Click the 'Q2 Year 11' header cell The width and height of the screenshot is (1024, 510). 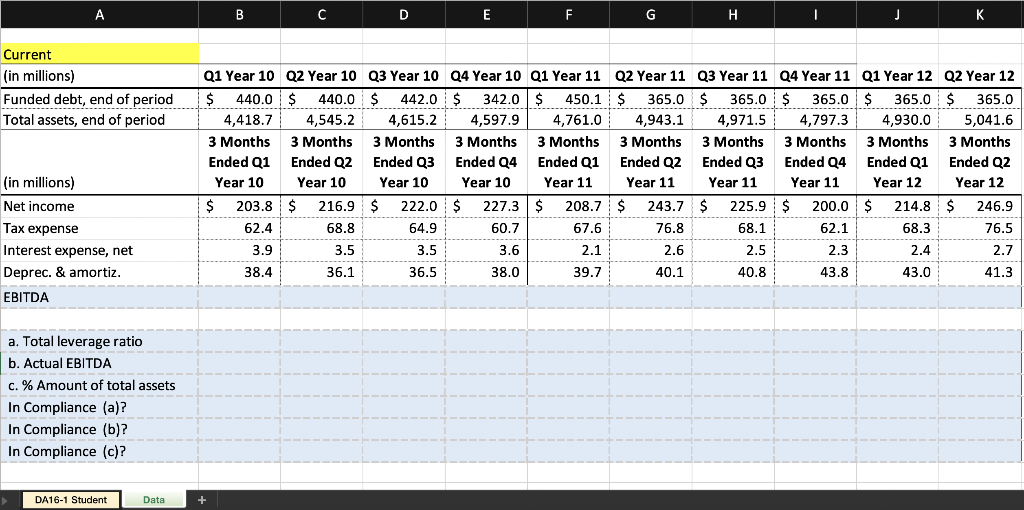tap(651, 76)
